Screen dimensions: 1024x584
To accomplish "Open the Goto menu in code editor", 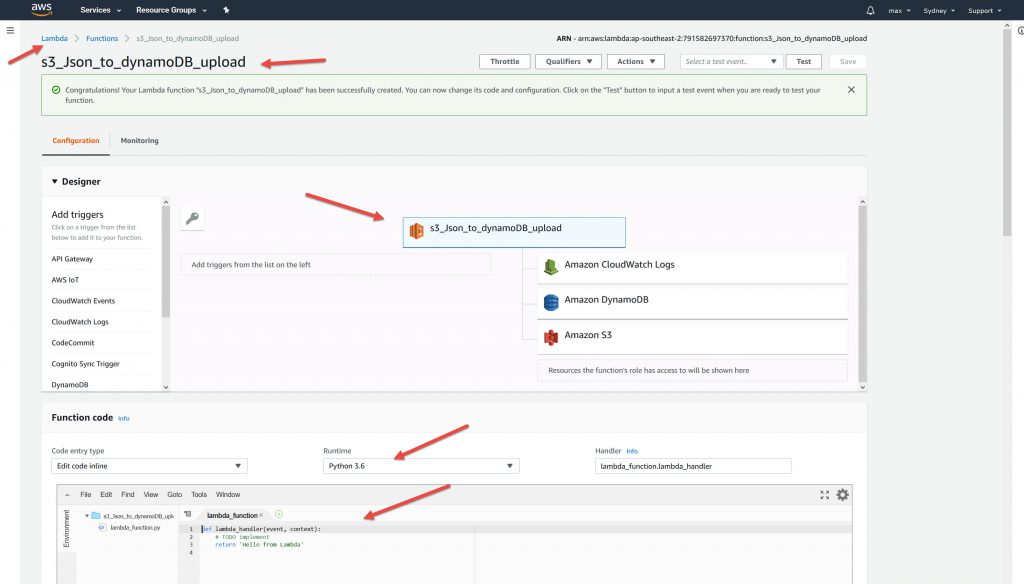I will pos(175,494).
